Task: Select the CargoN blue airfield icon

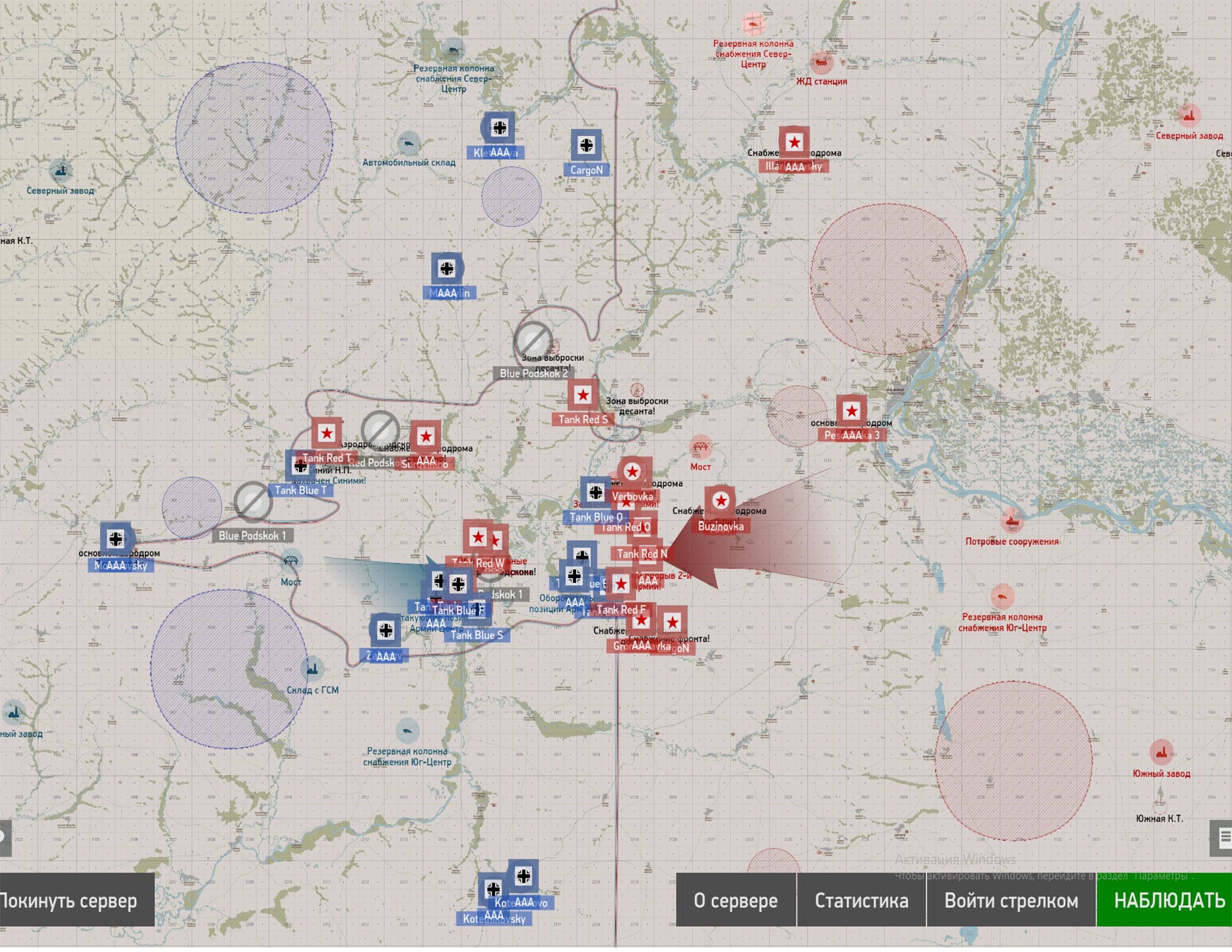Action: click(x=586, y=146)
